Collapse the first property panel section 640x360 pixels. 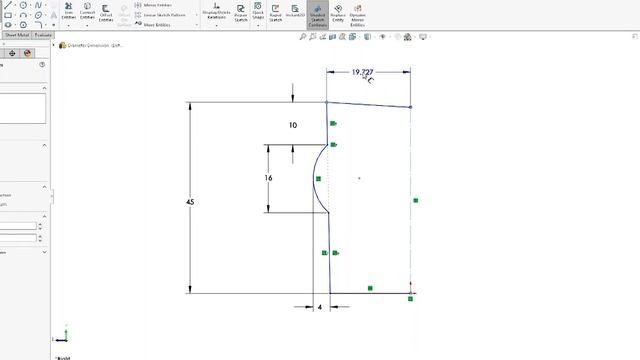point(44,88)
